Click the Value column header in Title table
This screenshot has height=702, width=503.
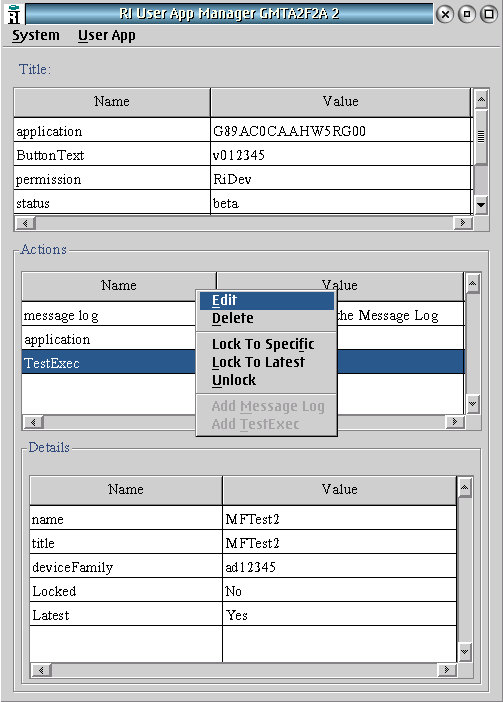point(341,102)
